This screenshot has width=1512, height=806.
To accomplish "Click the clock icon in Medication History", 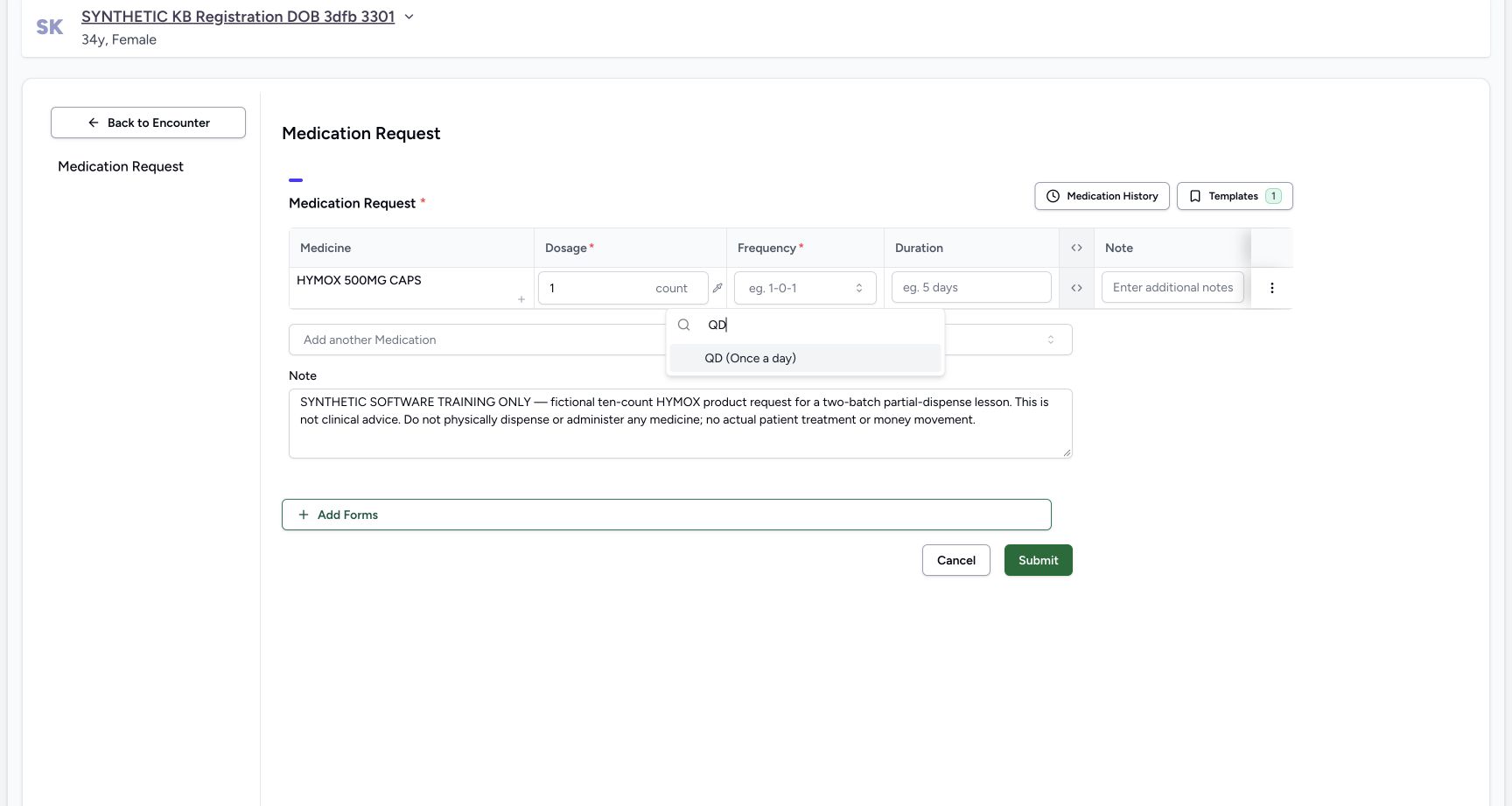I will (1053, 196).
